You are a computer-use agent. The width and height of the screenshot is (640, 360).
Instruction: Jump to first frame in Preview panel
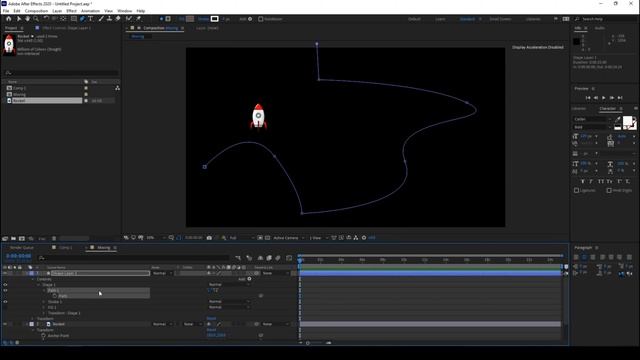588,98
